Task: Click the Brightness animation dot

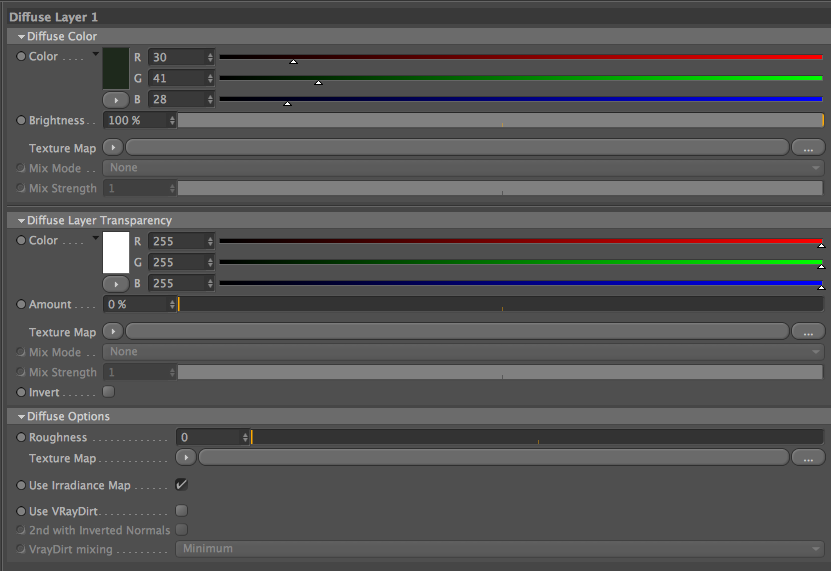Action: pyautogui.click(x=21, y=120)
